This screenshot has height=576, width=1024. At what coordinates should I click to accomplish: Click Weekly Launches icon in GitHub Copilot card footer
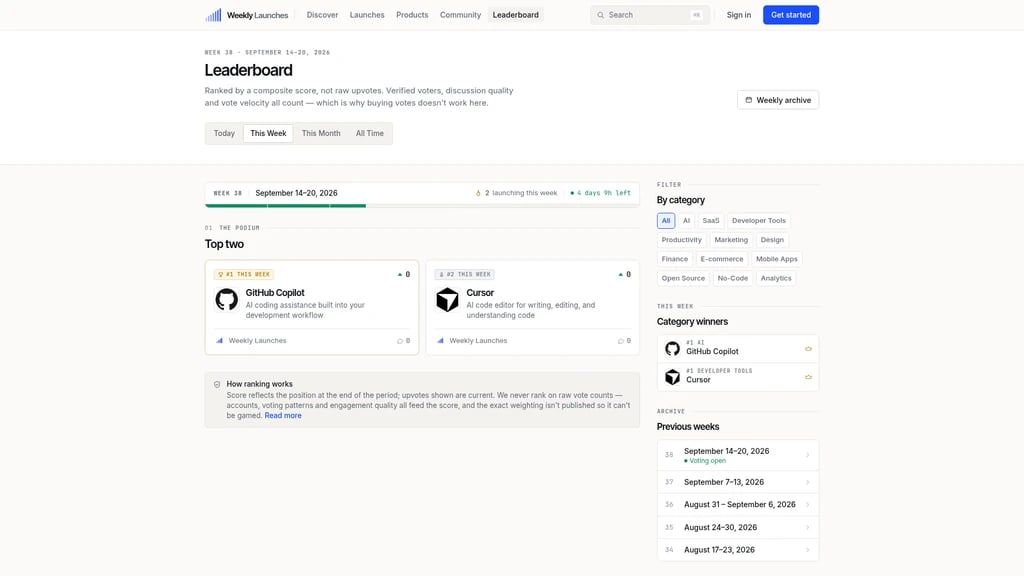[219, 341]
